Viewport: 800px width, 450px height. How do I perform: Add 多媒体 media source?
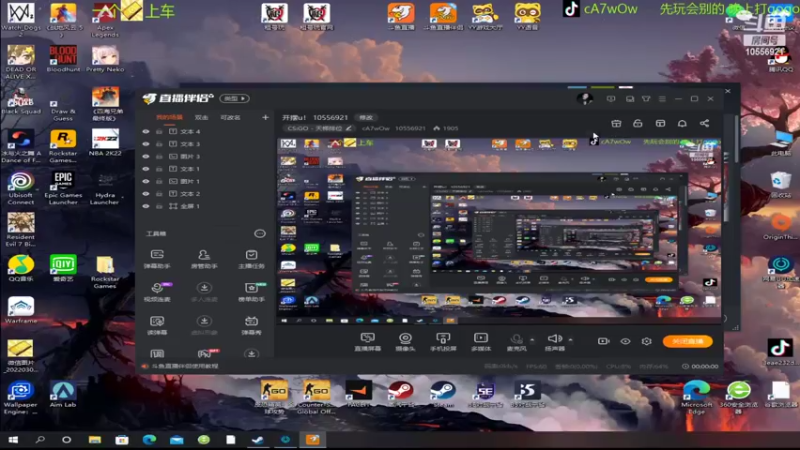tap(481, 342)
